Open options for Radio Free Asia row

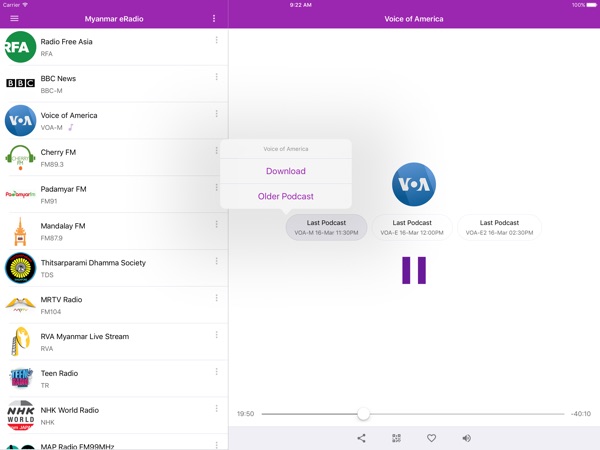click(x=217, y=40)
